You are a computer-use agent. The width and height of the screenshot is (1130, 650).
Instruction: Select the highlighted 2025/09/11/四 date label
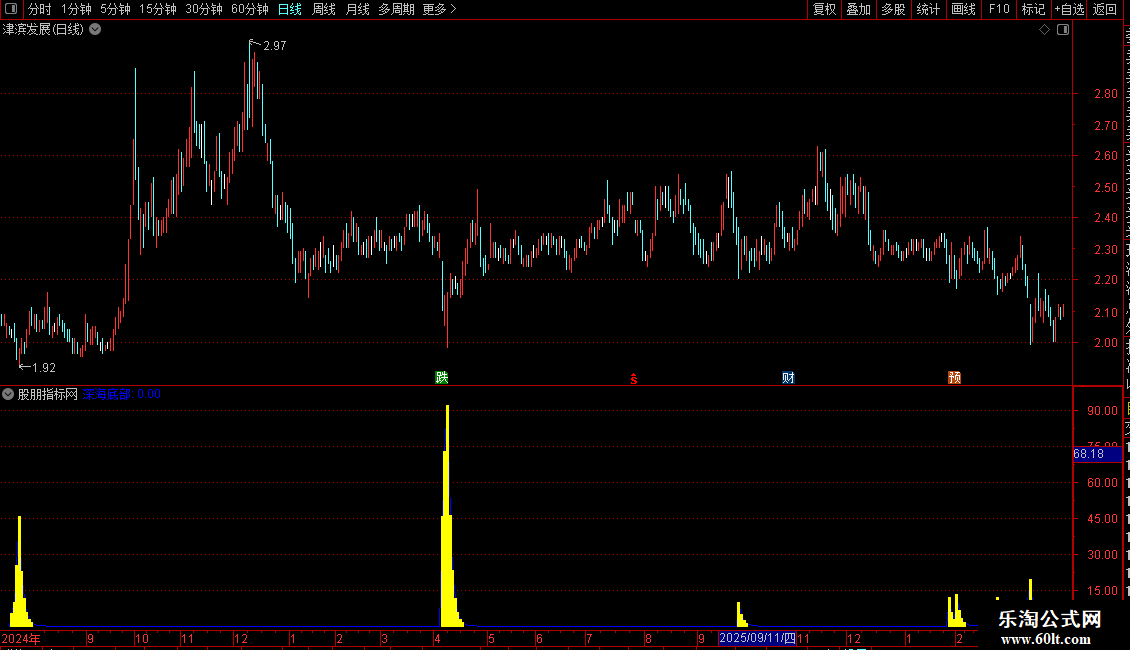click(x=757, y=638)
